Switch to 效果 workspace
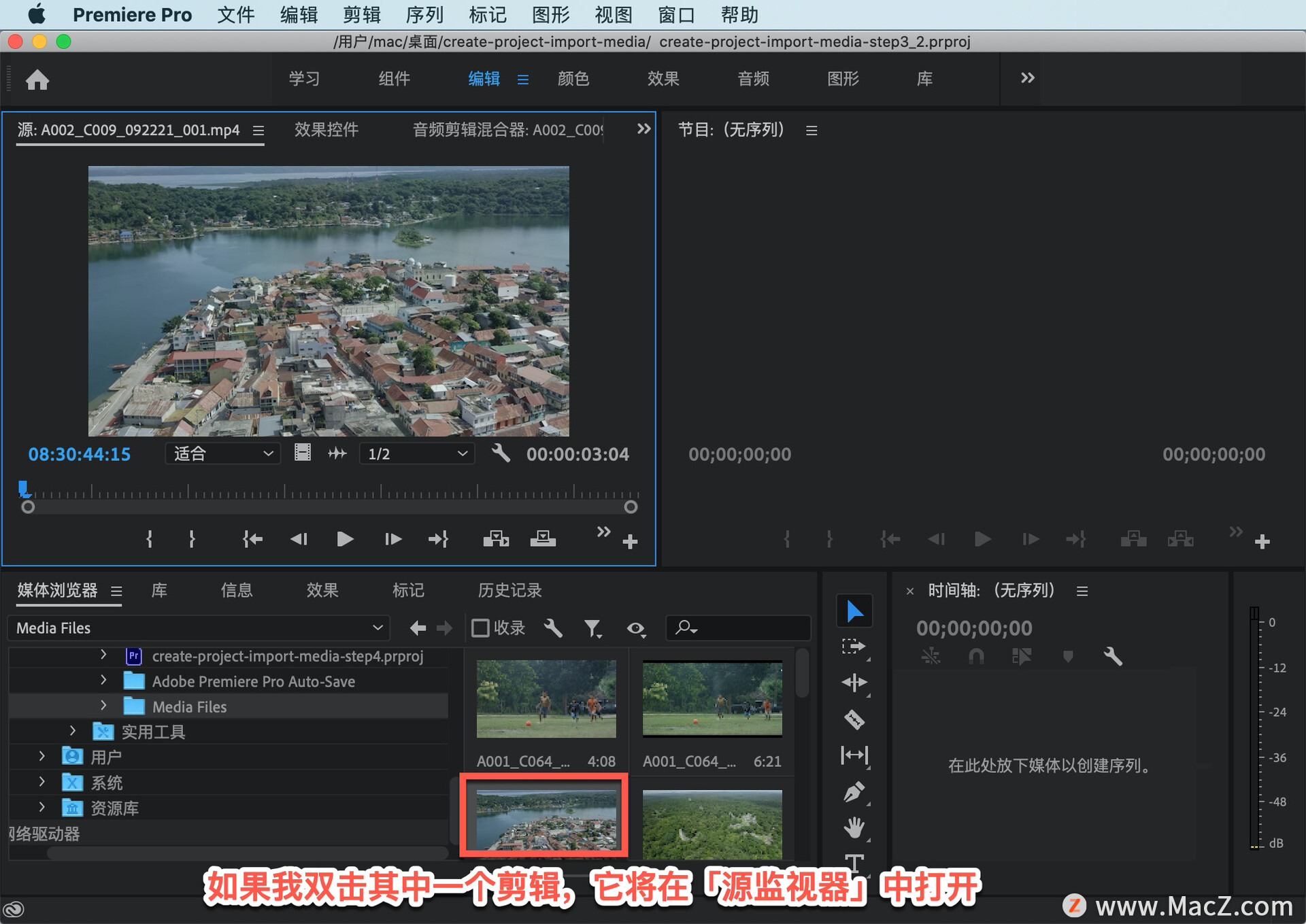Screen dimensions: 1306x924 663,79
